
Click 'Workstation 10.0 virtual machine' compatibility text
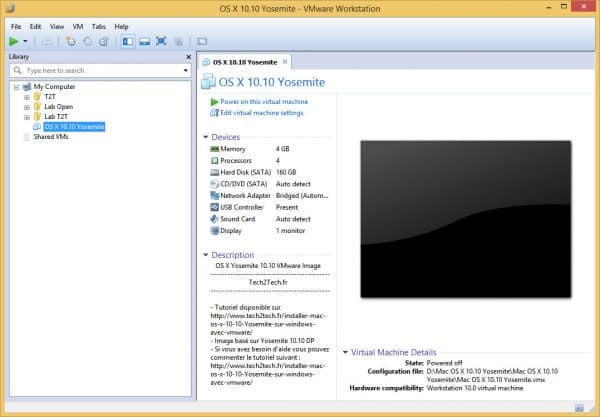(x=475, y=388)
